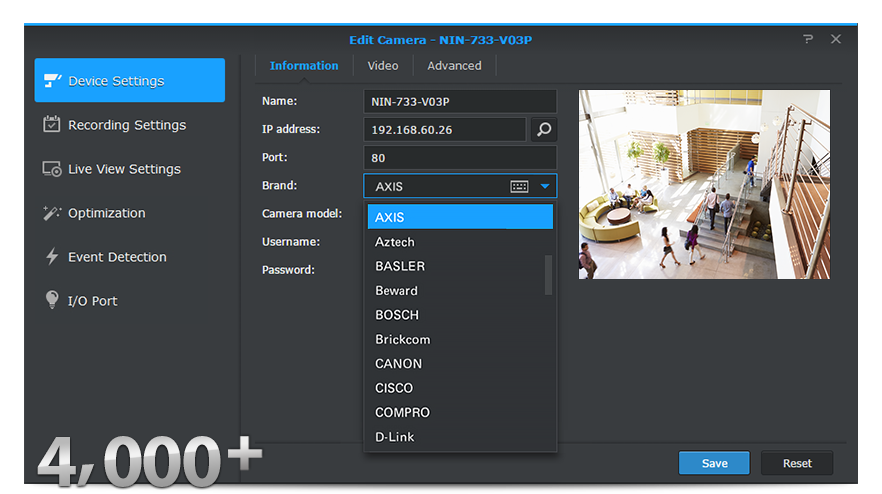
Task: Open help with the question mark icon
Action: point(808,39)
